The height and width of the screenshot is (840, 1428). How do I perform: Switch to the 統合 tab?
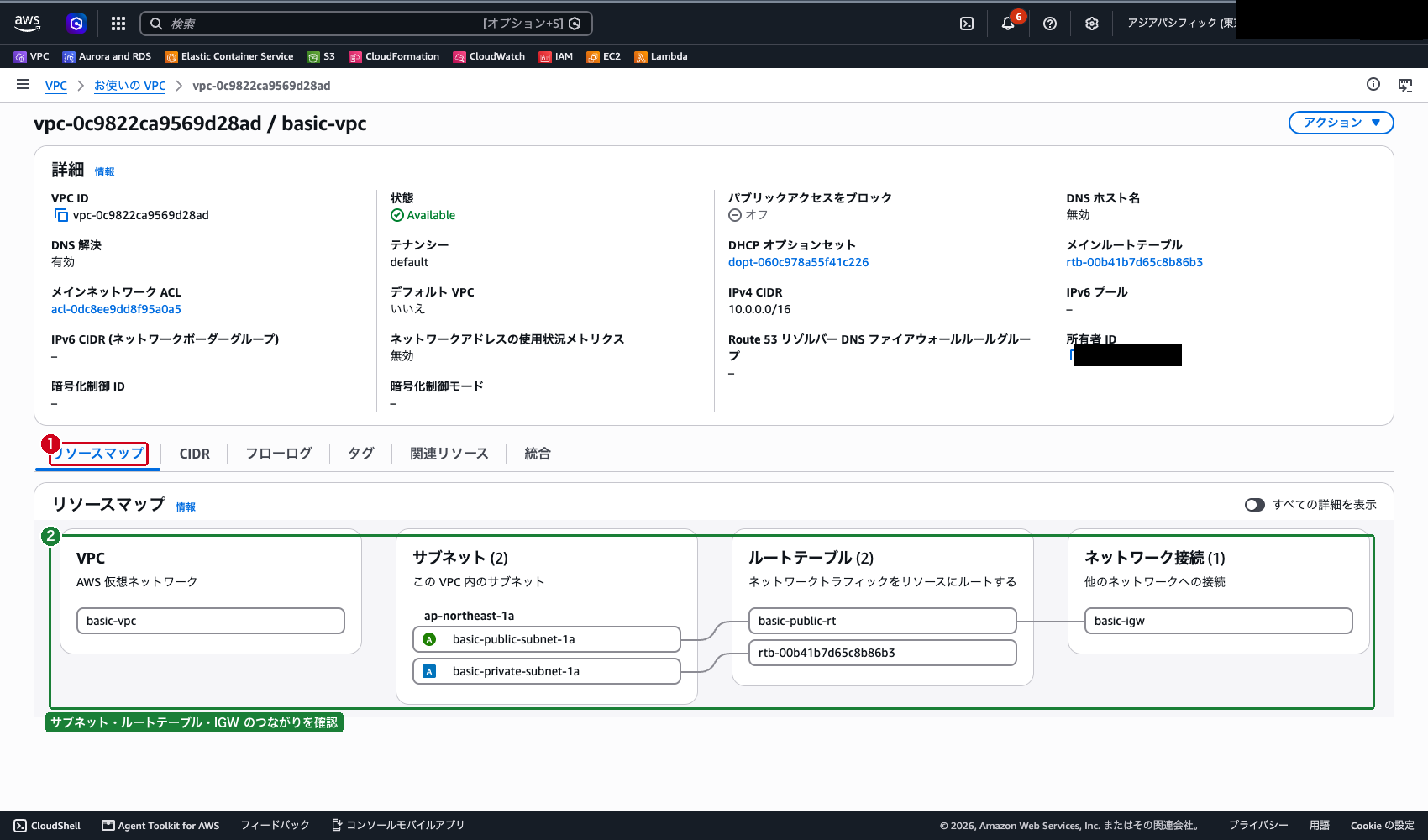[538, 454]
